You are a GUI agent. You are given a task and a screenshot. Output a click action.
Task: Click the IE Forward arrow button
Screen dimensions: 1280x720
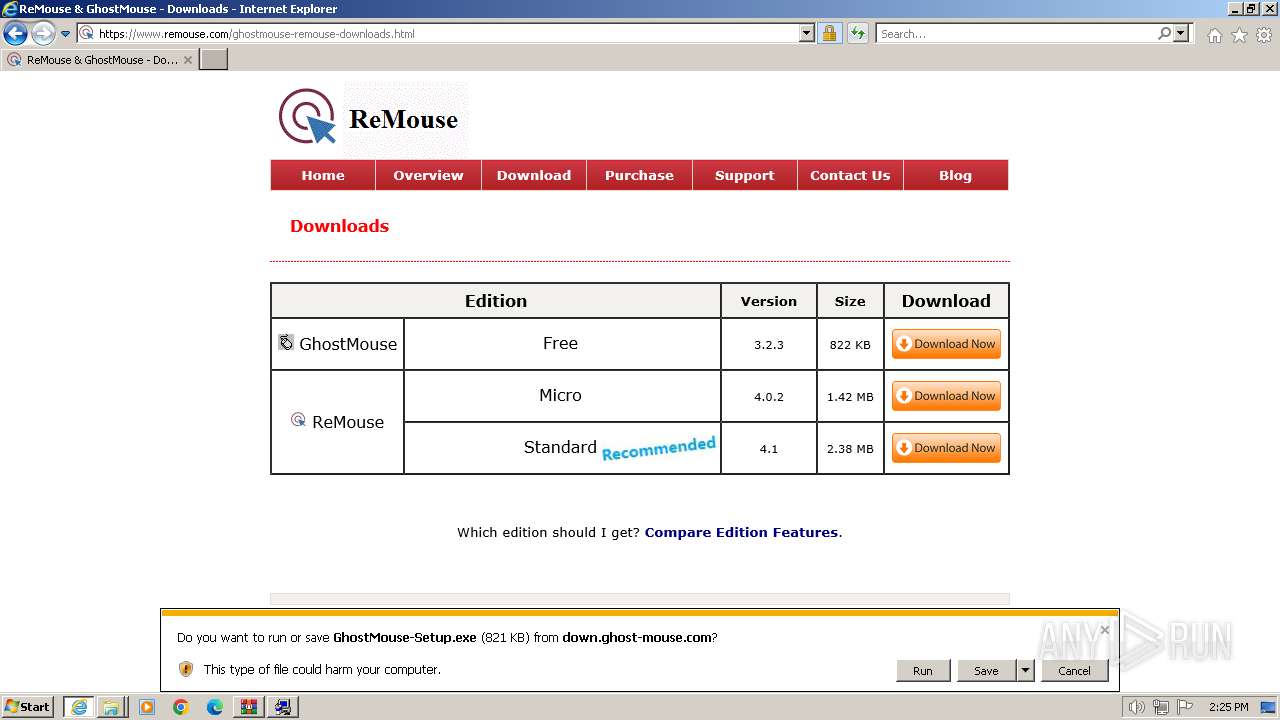(43, 33)
